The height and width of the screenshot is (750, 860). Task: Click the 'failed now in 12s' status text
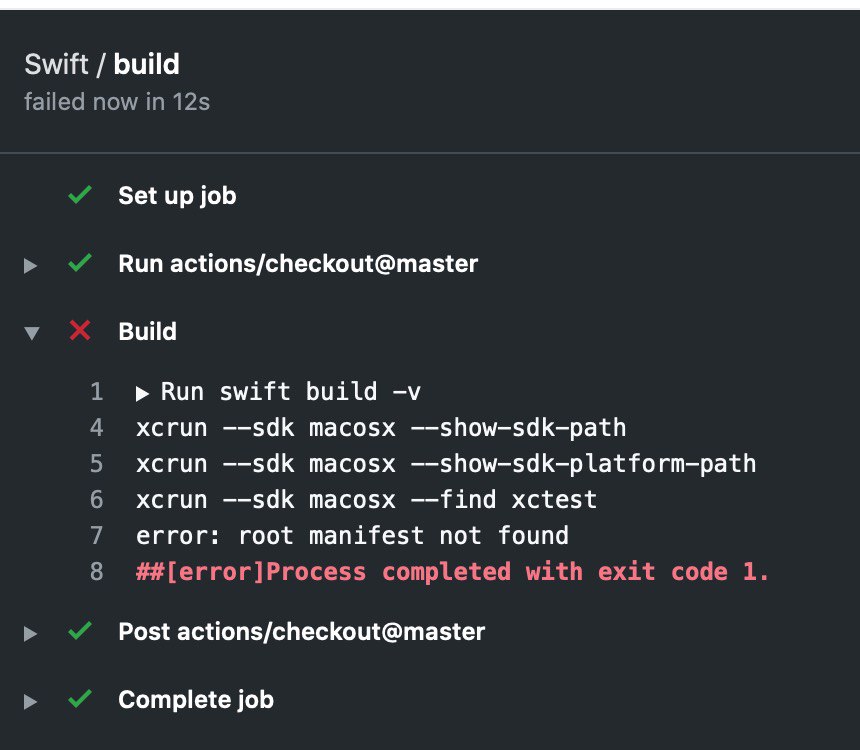tap(117, 102)
